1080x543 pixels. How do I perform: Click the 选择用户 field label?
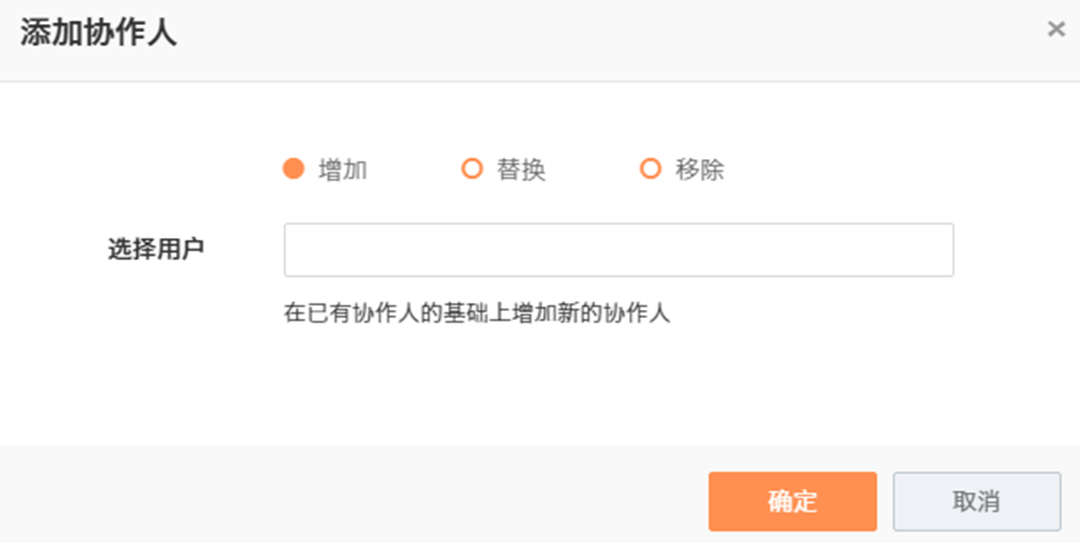point(156,249)
